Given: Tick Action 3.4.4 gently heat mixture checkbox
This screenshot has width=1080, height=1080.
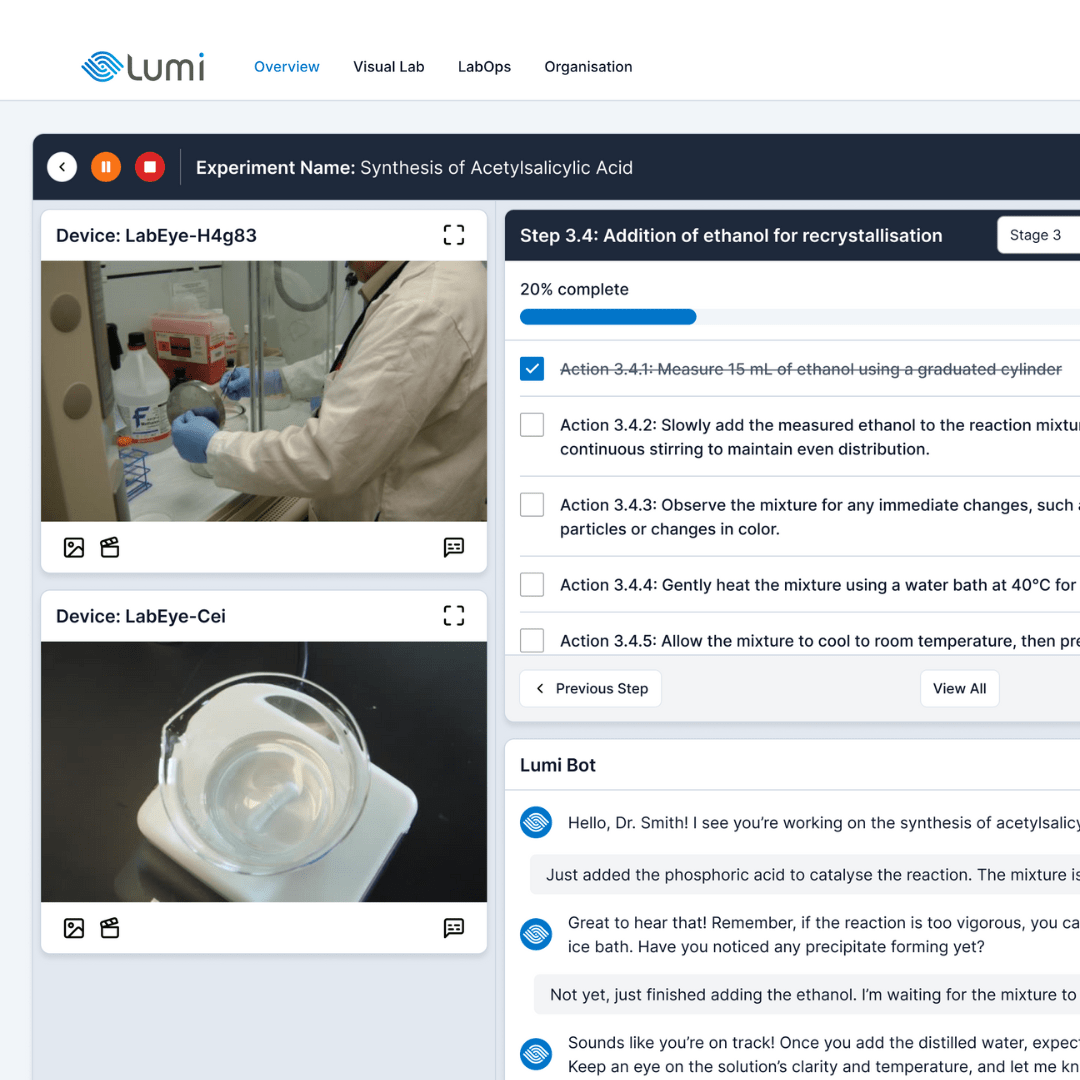Looking at the screenshot, I should click(532, 584).
